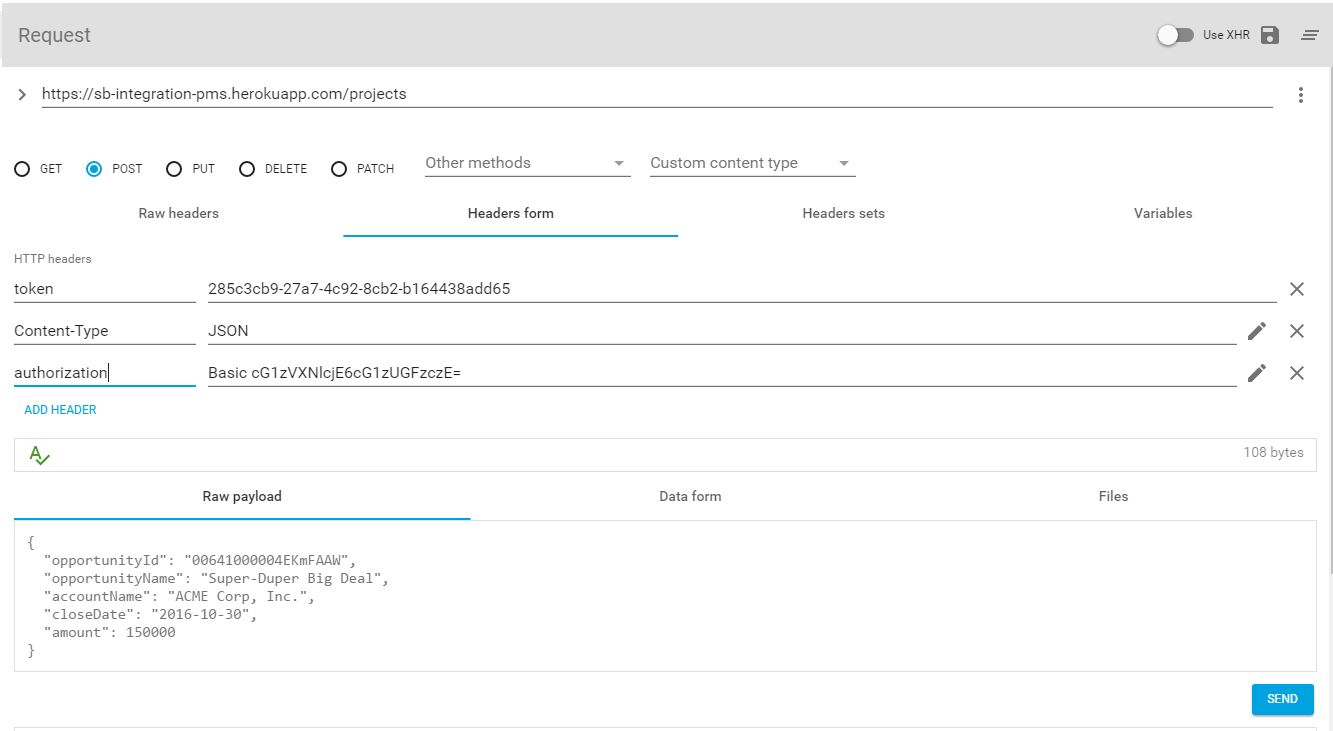
Task: Click ADD HEADER
Action: pyautogui.click(x=60, y=410)
